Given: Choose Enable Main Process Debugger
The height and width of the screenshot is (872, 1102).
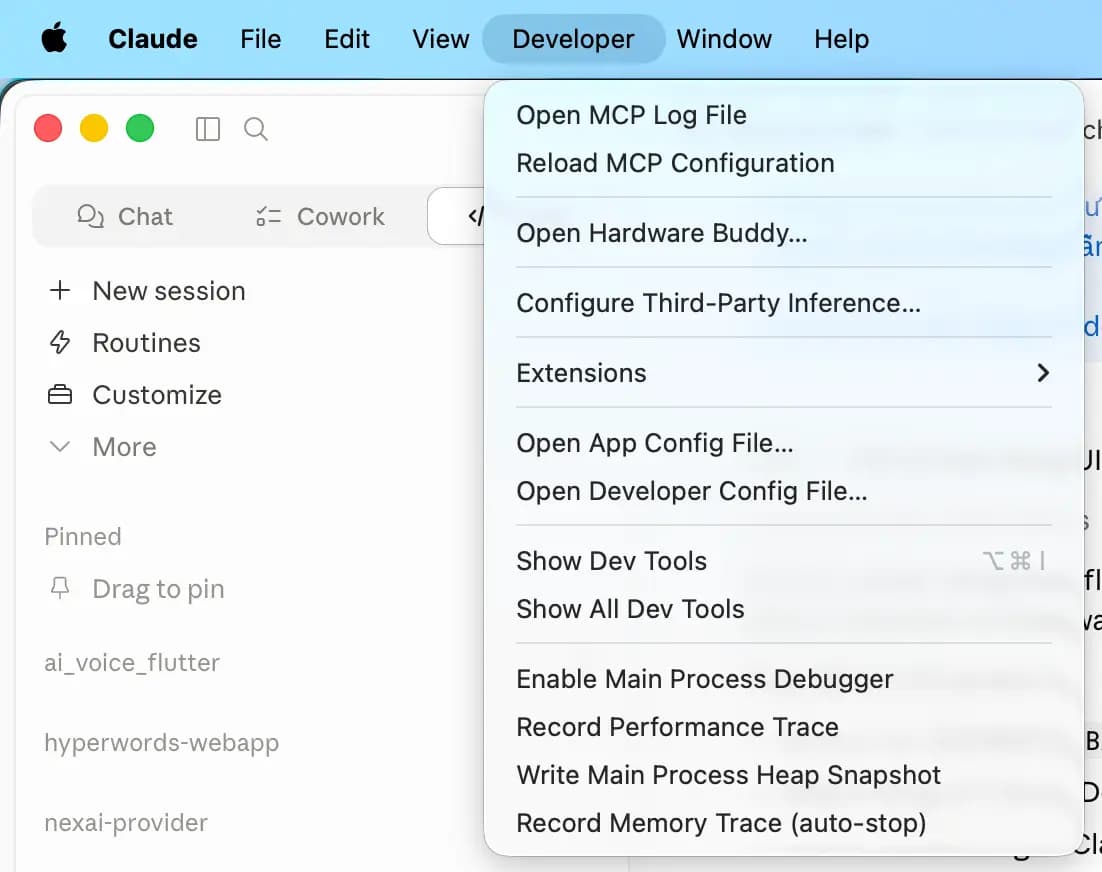Looking at the screenshot, I should click(784, 679).
